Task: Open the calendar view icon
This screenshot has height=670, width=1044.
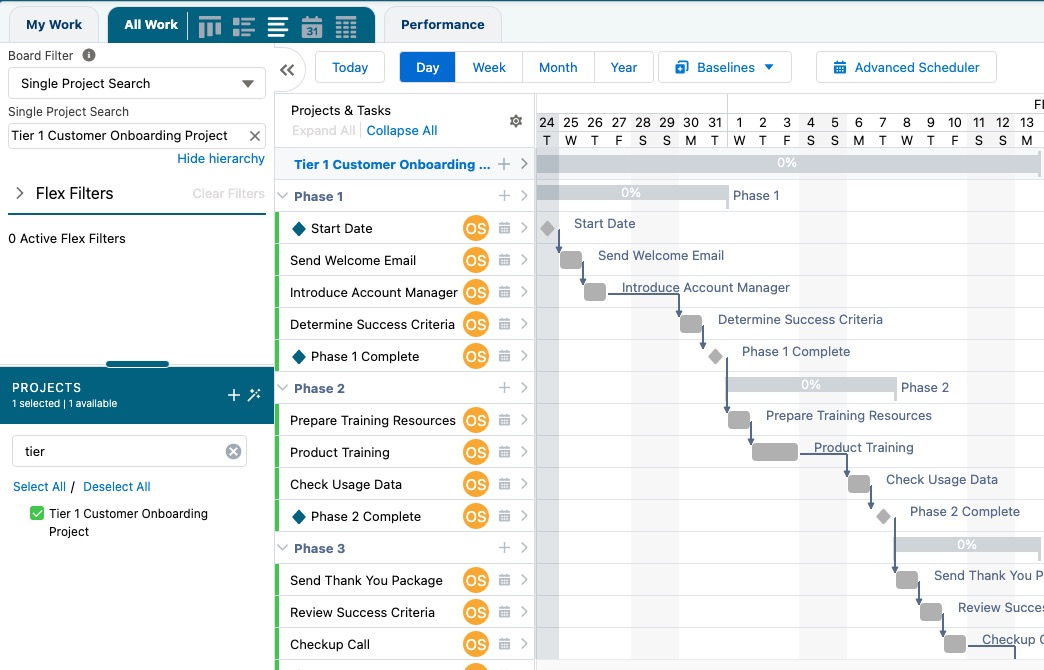Action: (312, 27)
